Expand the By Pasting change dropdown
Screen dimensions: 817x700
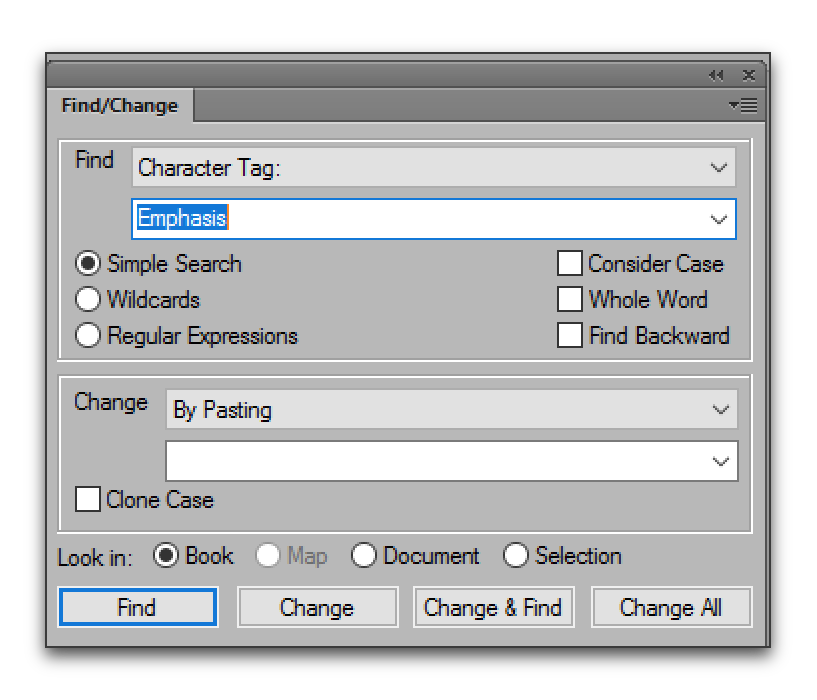point(451,410)
